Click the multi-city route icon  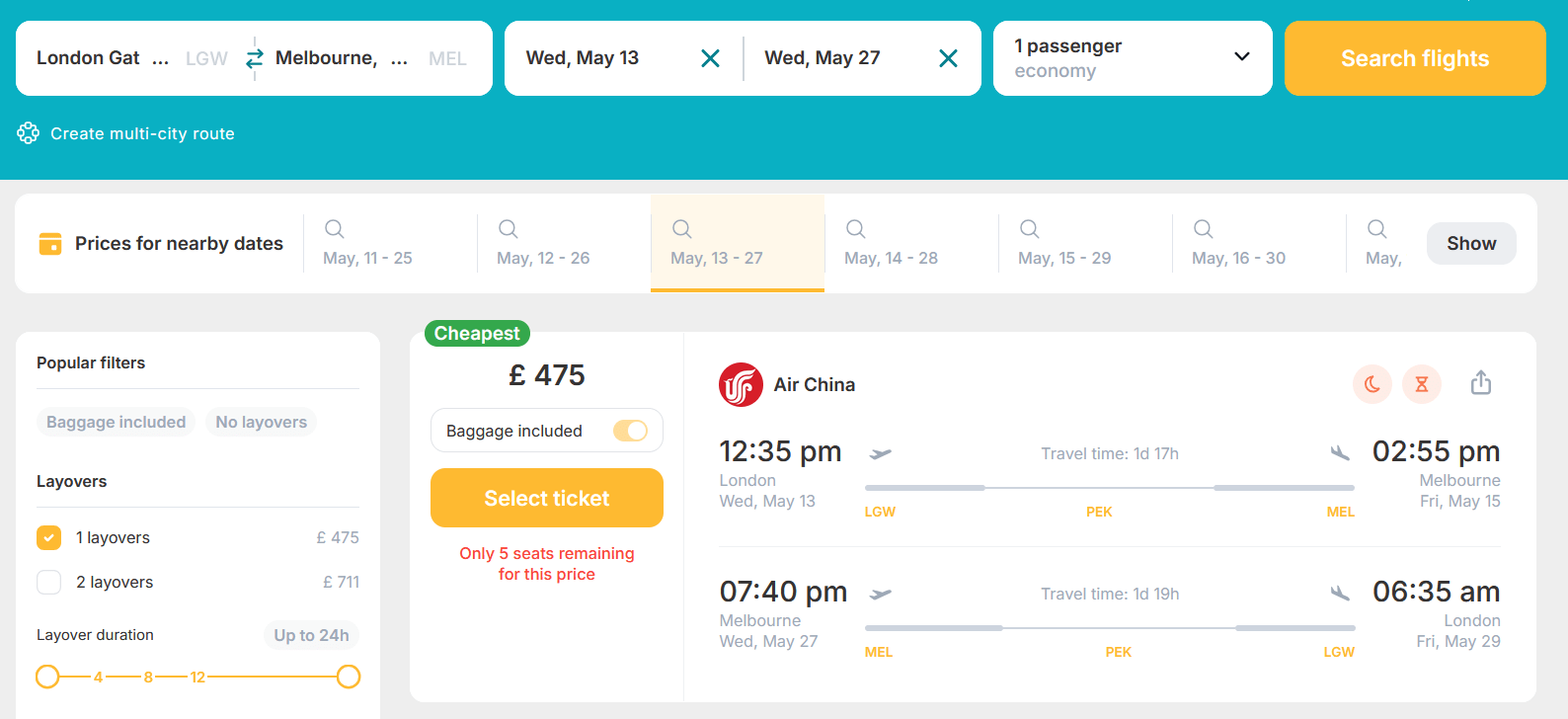28,133
